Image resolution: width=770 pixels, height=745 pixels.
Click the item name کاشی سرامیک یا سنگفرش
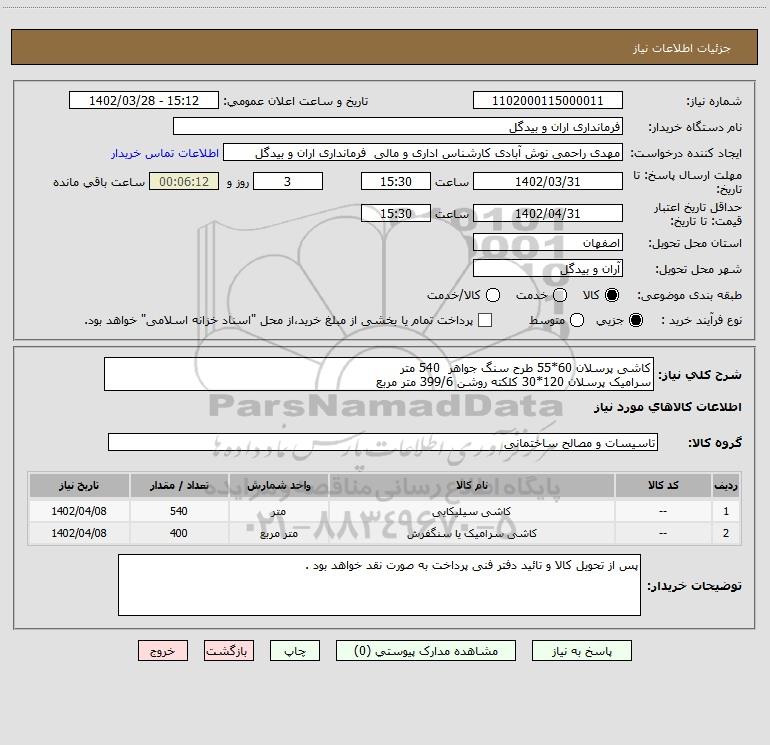471,534
